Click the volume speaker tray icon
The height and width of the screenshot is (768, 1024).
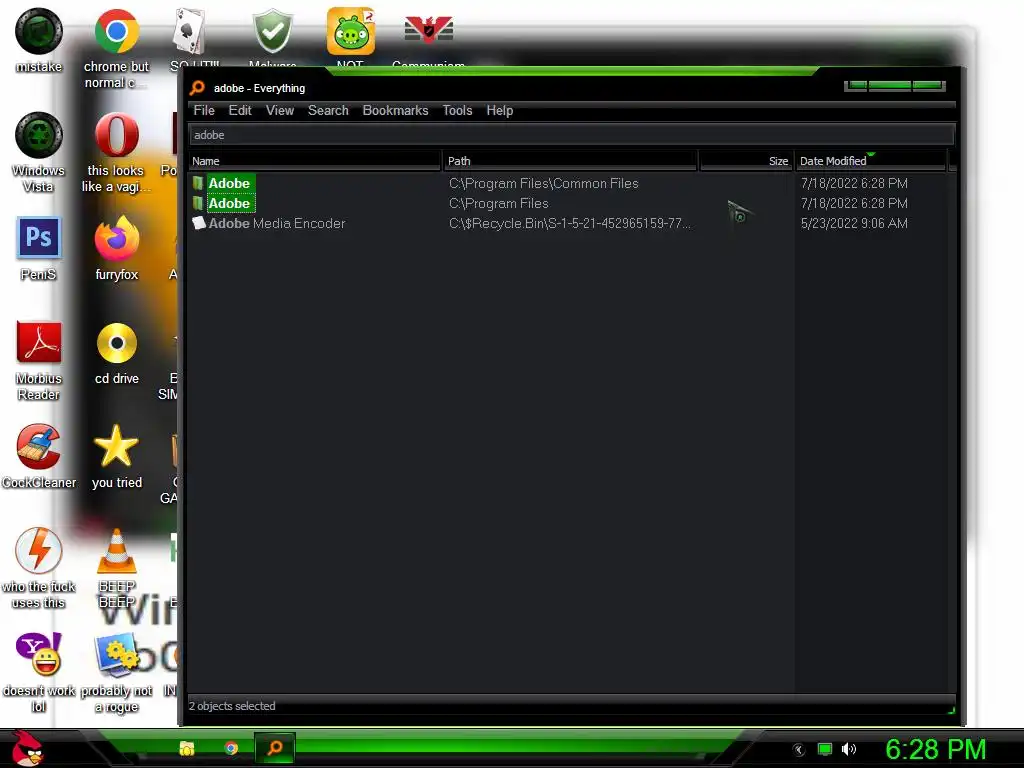[848, 749]
